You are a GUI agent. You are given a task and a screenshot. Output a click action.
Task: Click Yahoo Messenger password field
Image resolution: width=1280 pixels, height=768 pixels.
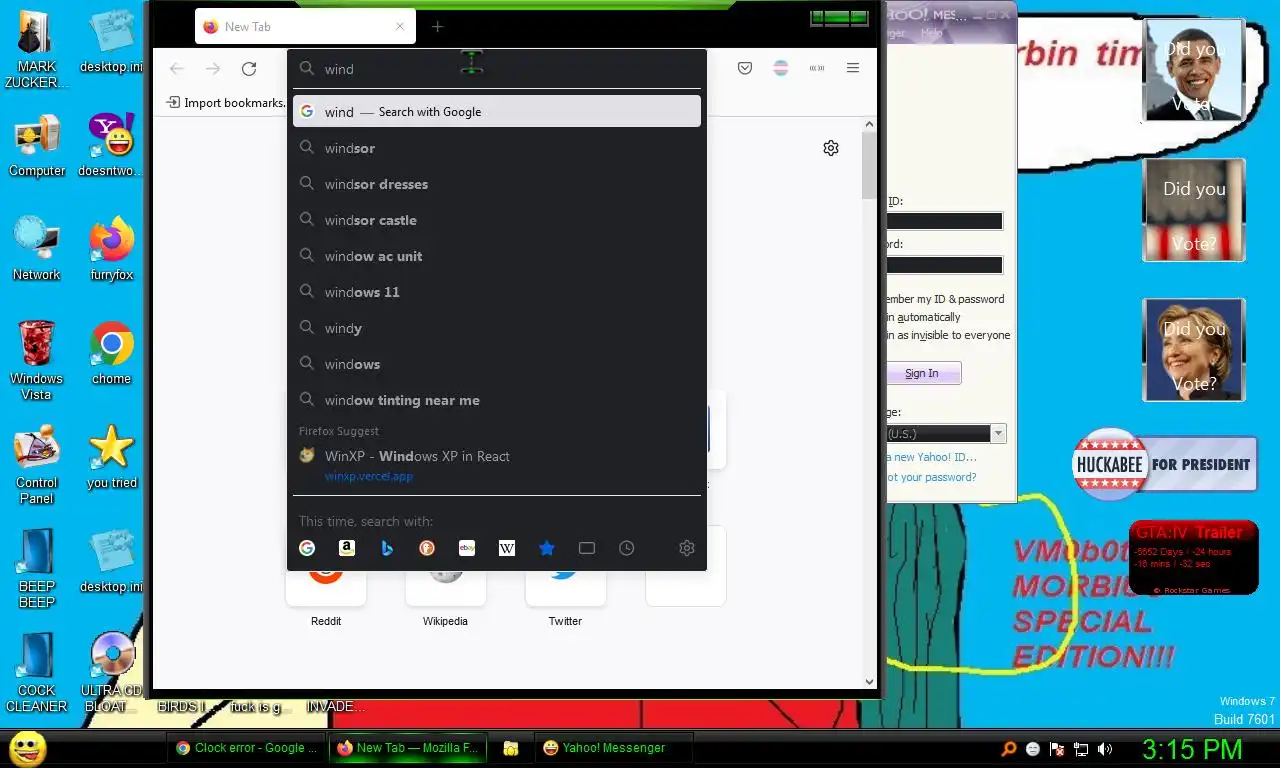coord(944,265)
